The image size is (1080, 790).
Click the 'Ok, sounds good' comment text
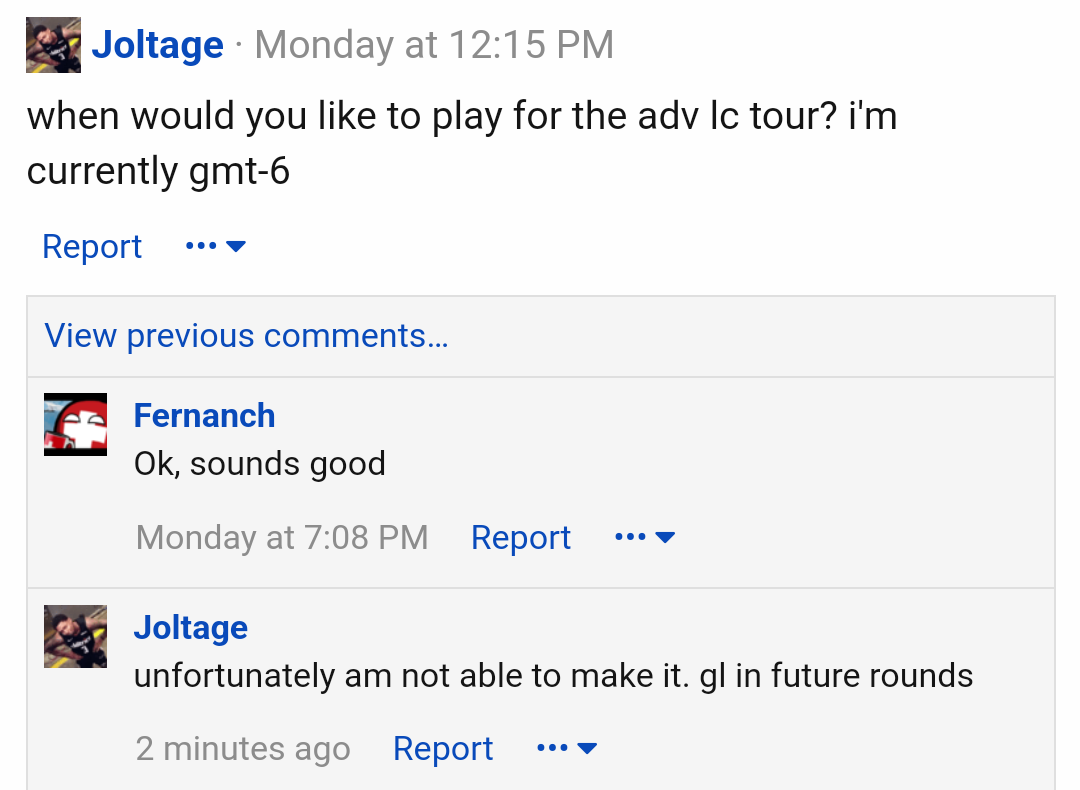(x=260, y=464)
